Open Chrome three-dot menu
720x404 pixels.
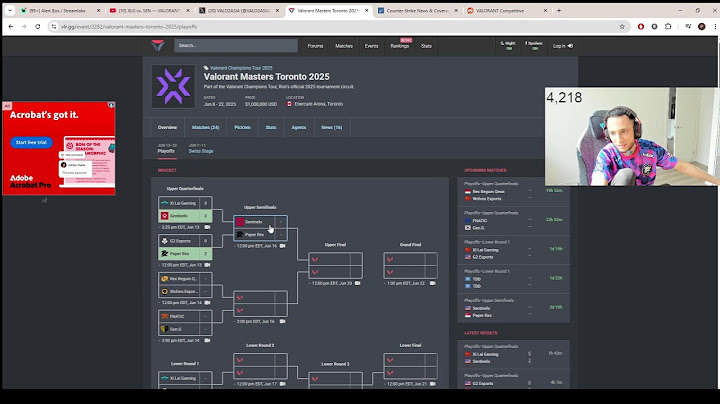pyautogui.click(x=715, y=27)
